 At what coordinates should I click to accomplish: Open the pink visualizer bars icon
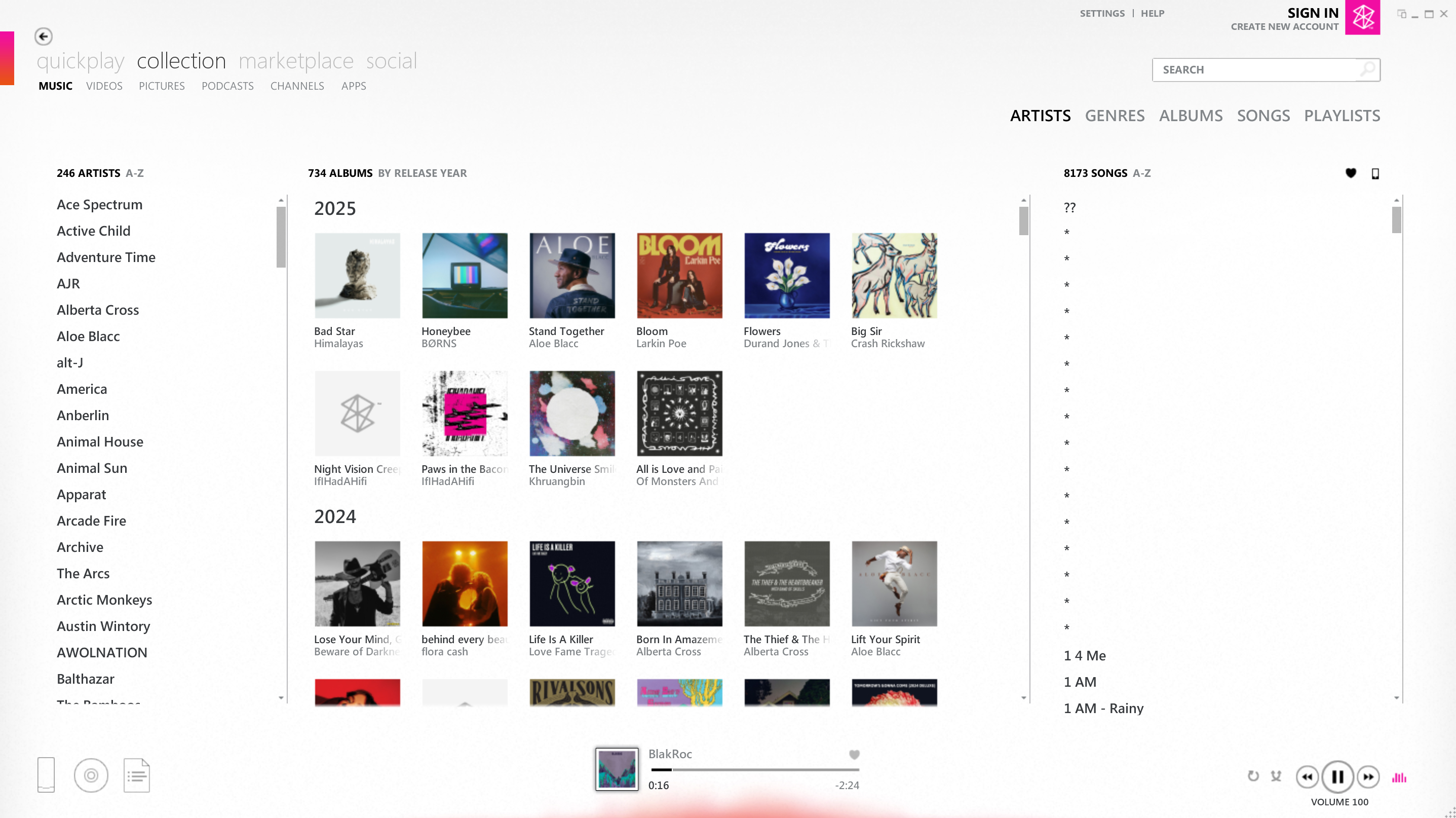click(x=1399, y=777)
